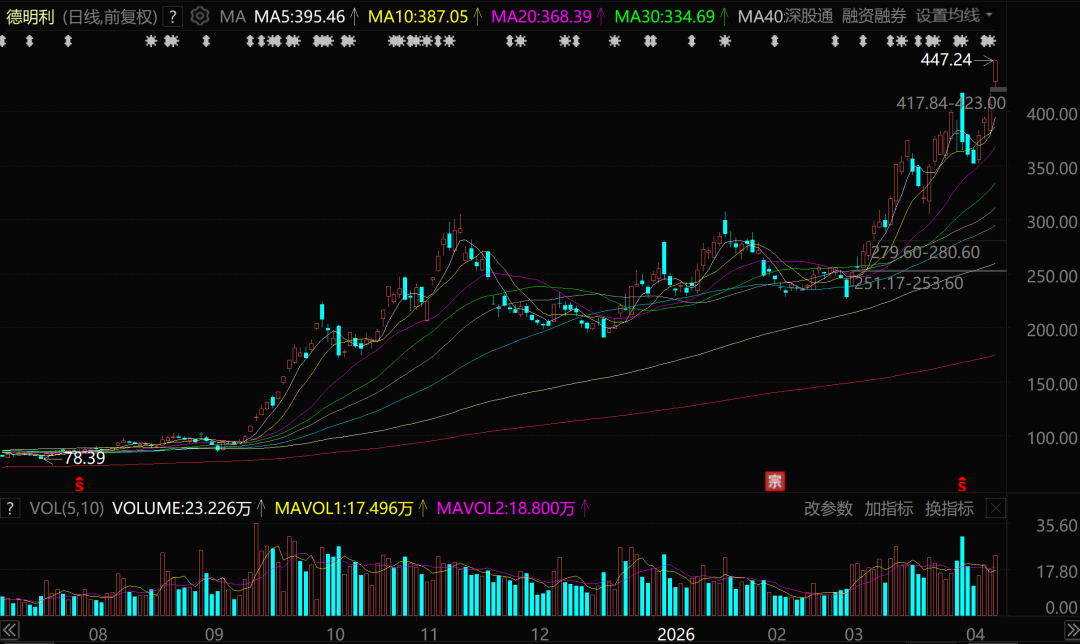Click the MA indicator label
This screenshot has width=1080, height=644.
point(233,17)
